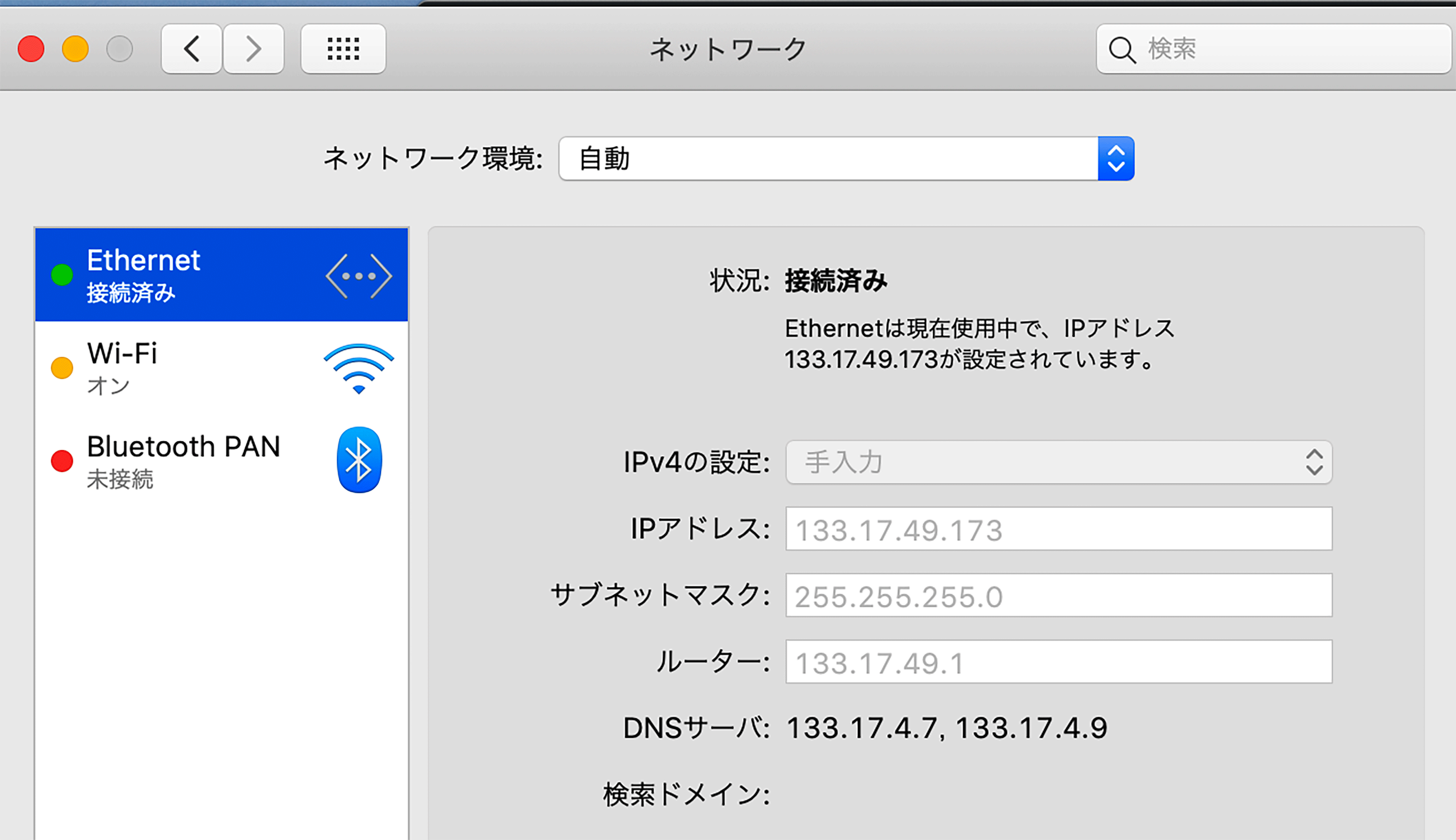Open the ネットワーク環境 location dropdown

point(828,159)
